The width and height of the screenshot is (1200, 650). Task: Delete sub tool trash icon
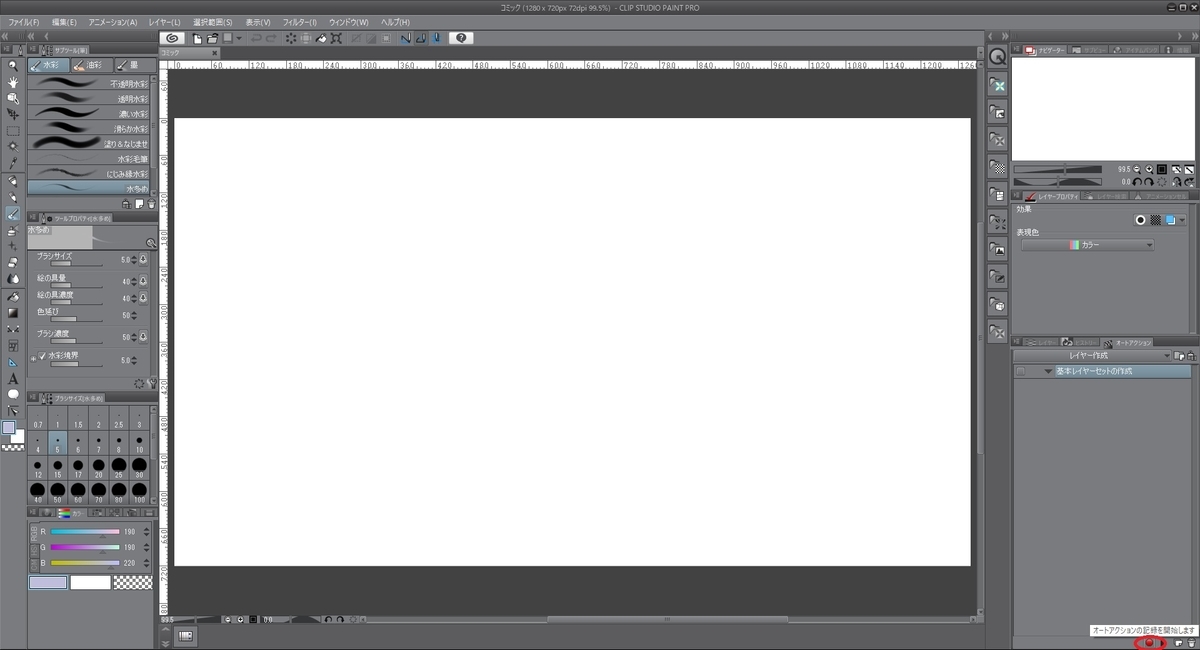tap(152, 203)
